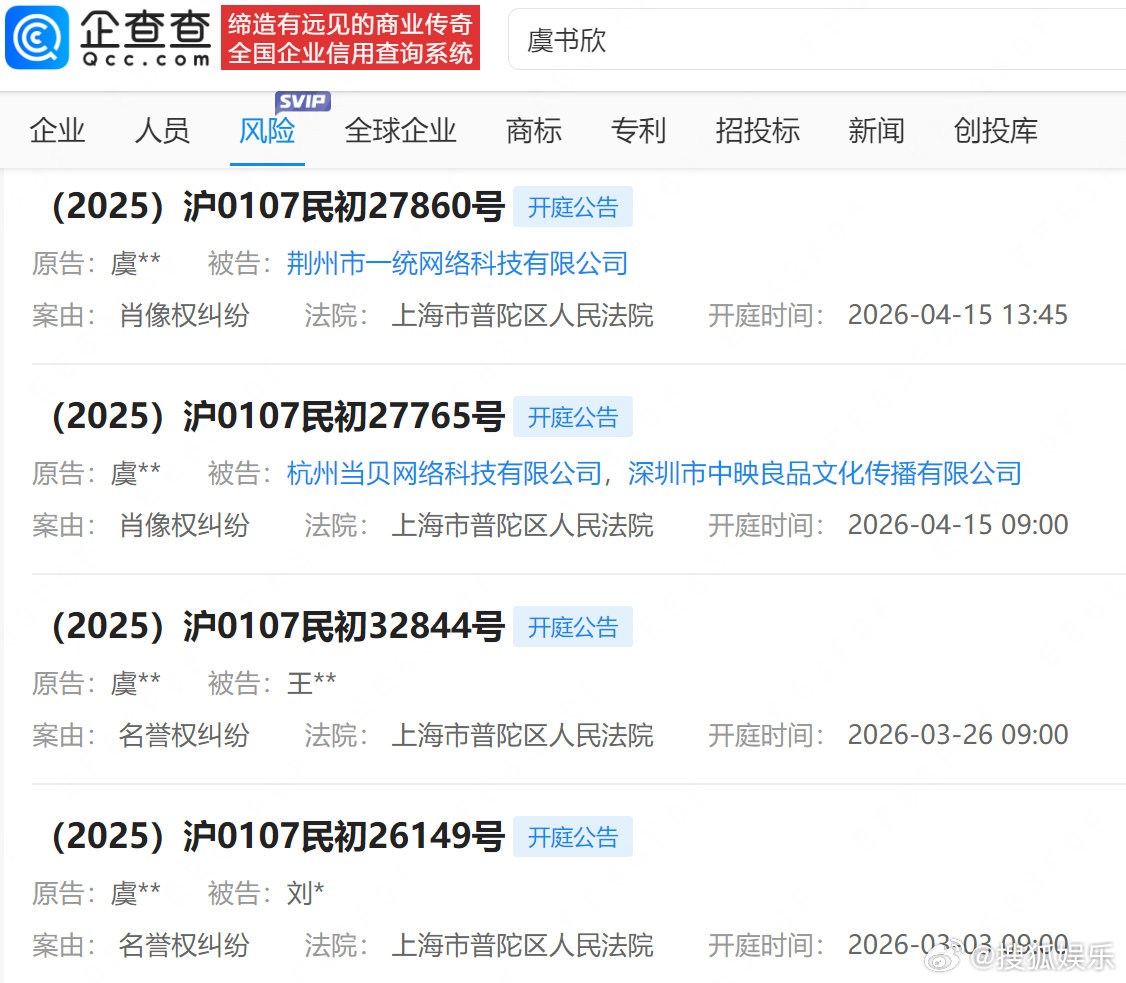This screenshot has width=1126, height=983.
Task: Open defendant 杭州当贝网络科技有限公司
Action: [x=444, y=473]
